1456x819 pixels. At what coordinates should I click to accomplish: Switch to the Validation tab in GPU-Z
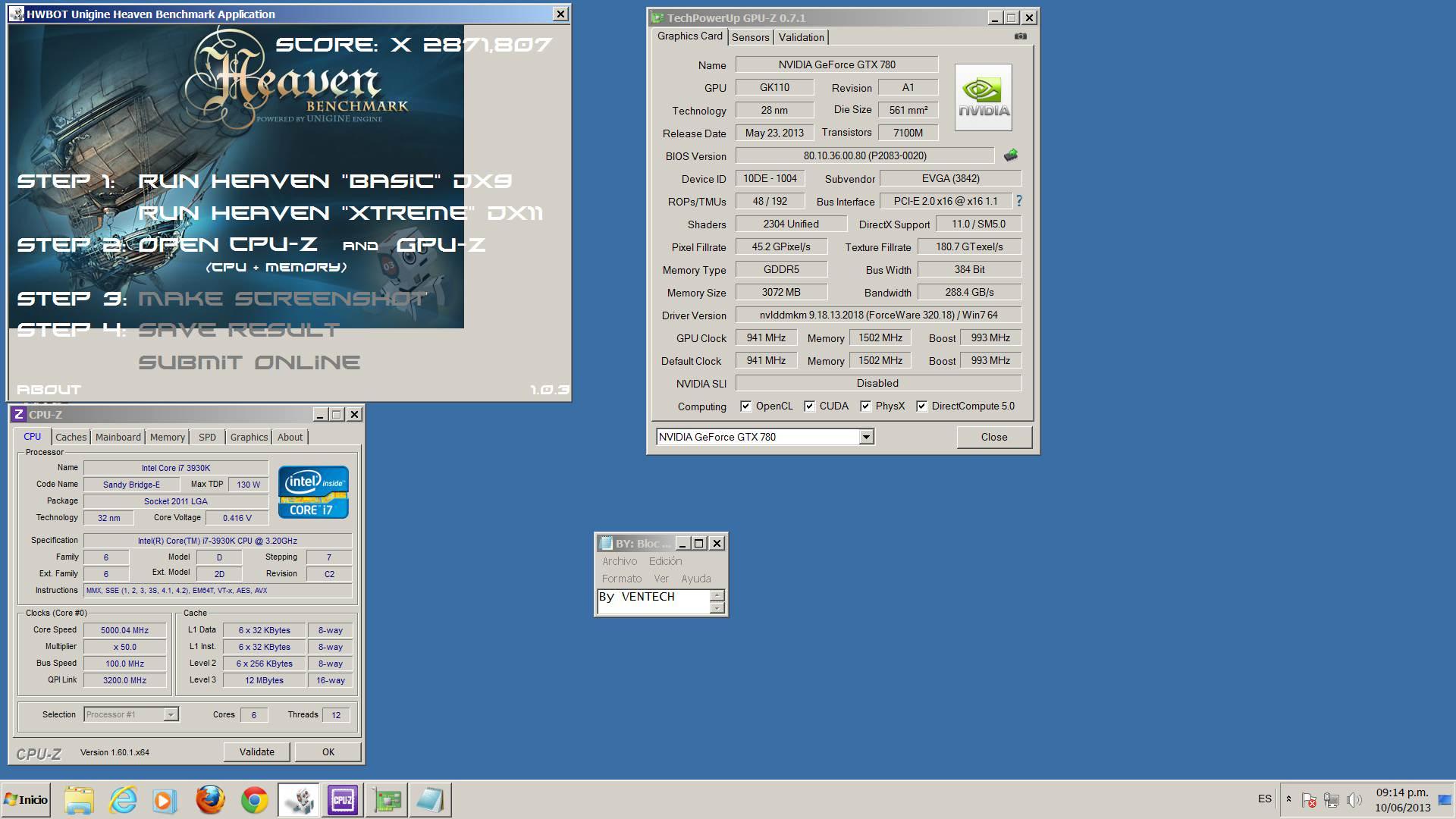[x=802, y=37]
